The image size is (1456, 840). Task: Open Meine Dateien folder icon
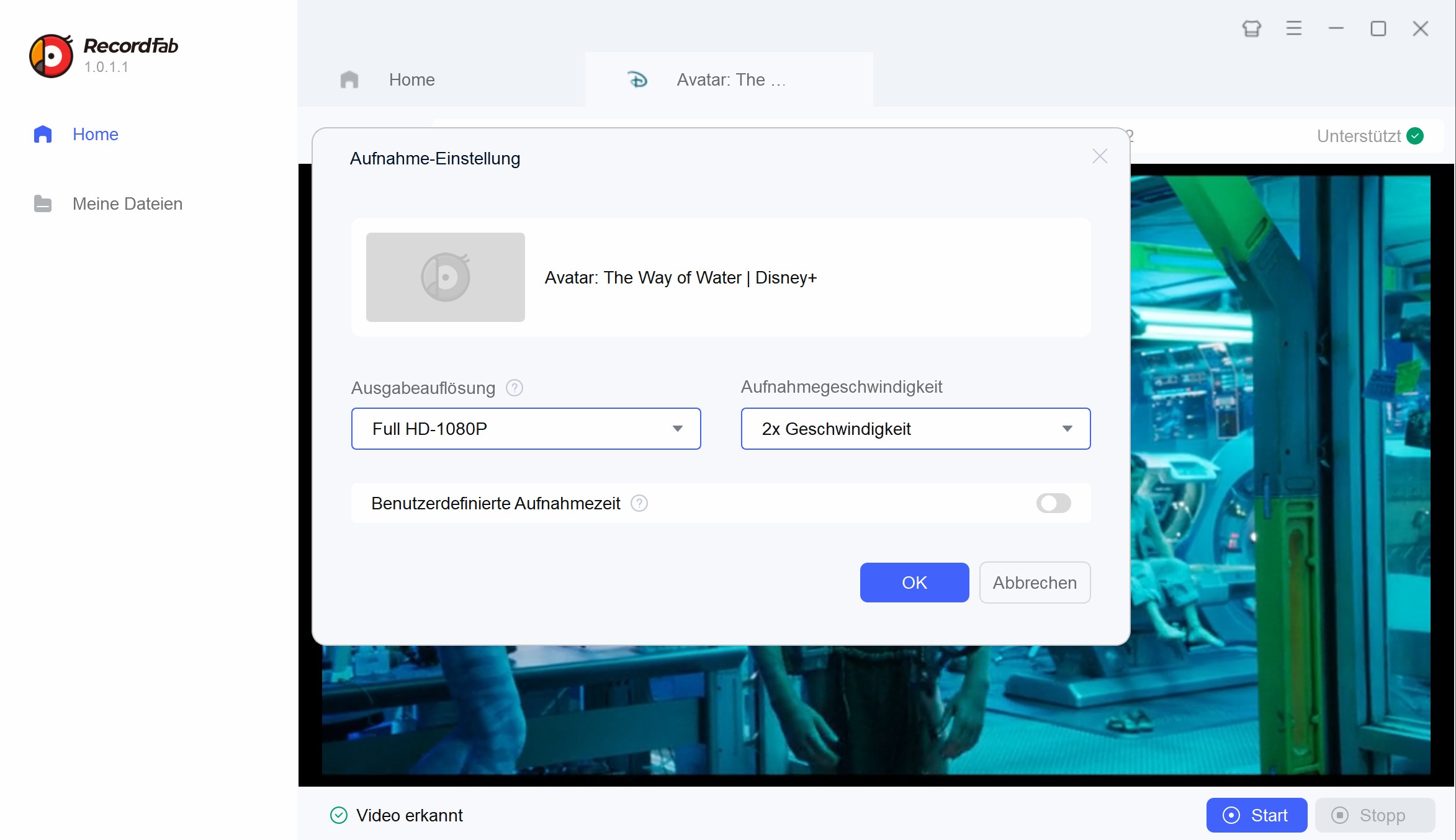coord(43,203)
